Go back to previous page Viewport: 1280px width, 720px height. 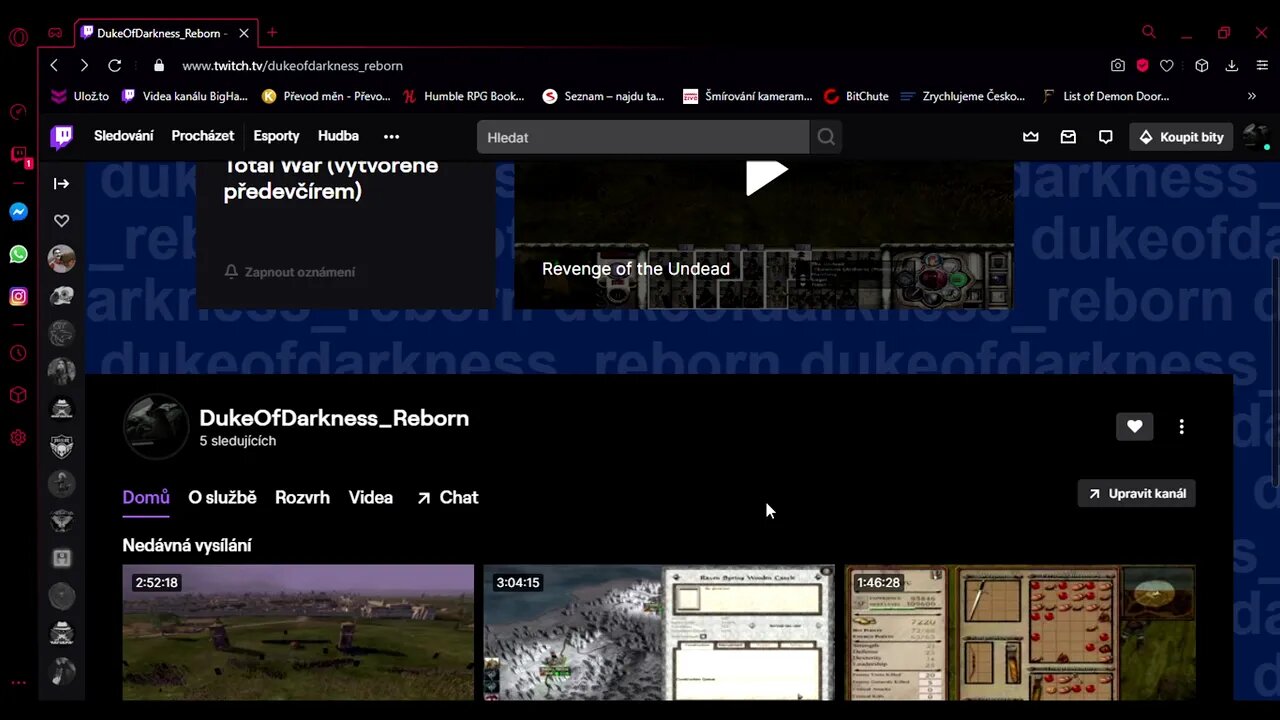54,65
